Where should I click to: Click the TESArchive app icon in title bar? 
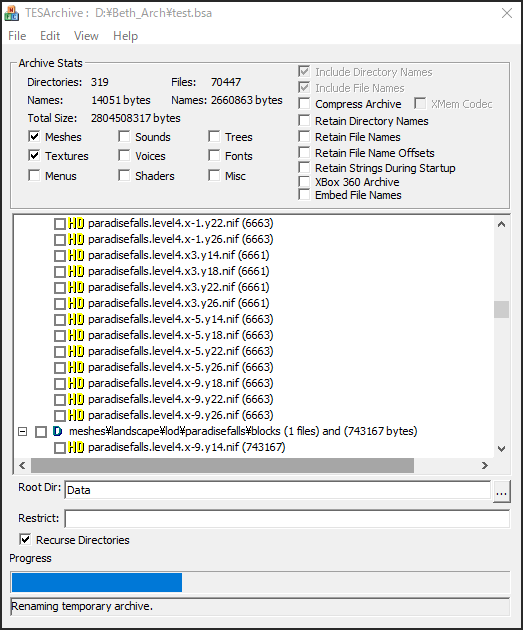[11, 13]
